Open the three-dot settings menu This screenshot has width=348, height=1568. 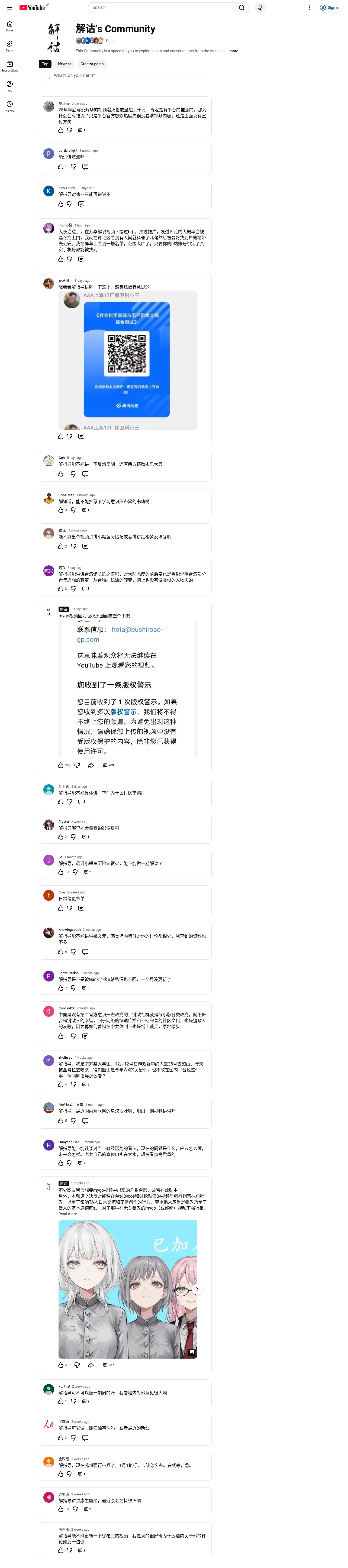point(309,8)
